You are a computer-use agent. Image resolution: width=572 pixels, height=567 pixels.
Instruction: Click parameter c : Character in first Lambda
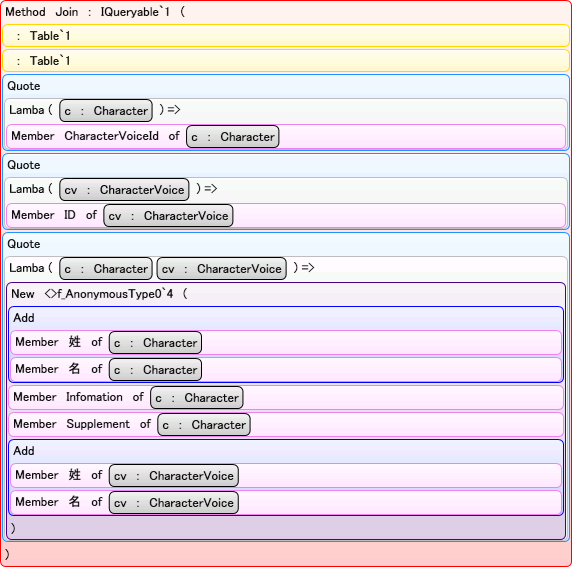106,111
